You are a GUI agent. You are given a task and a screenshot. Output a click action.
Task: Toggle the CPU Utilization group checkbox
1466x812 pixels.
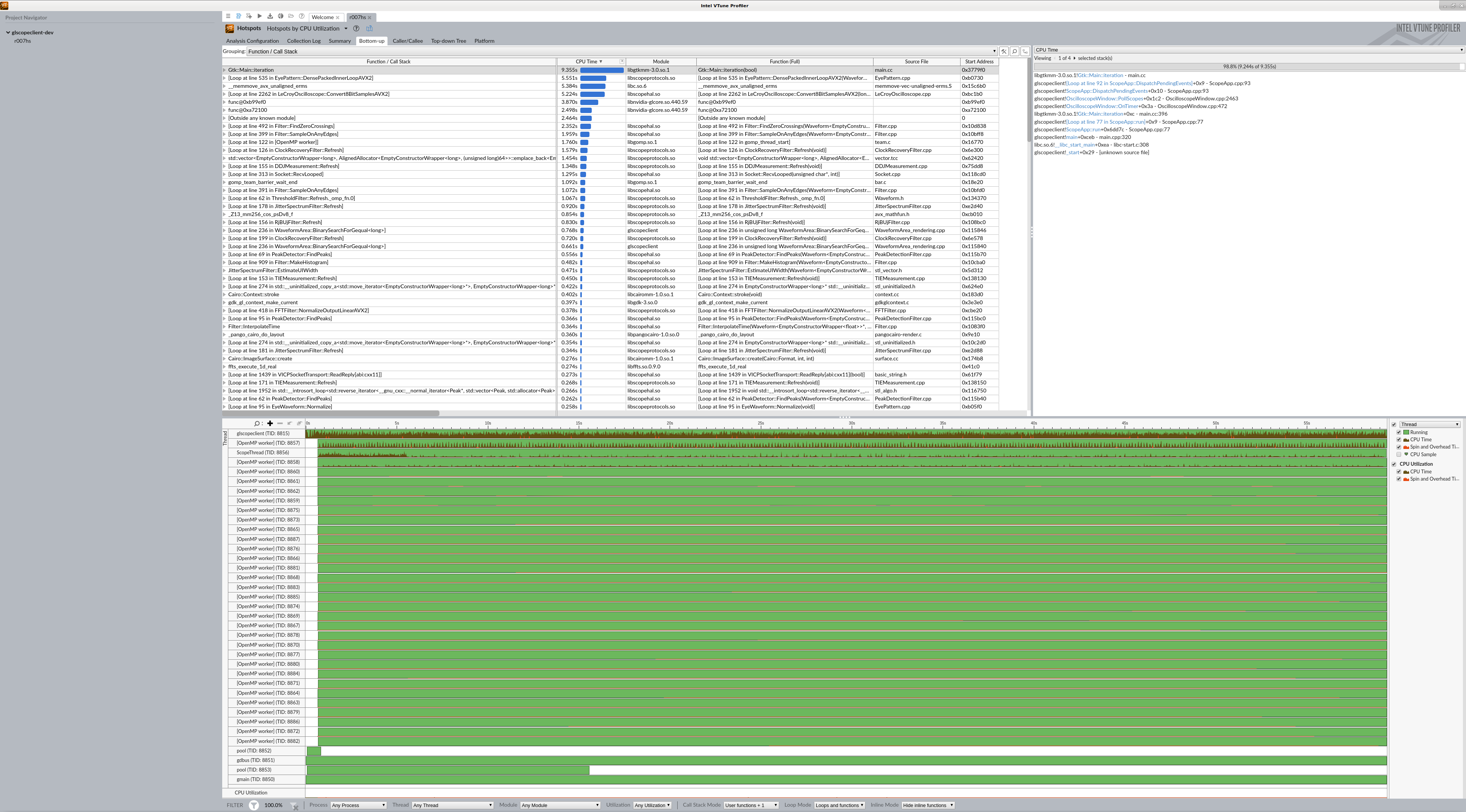pos(1394,464)
